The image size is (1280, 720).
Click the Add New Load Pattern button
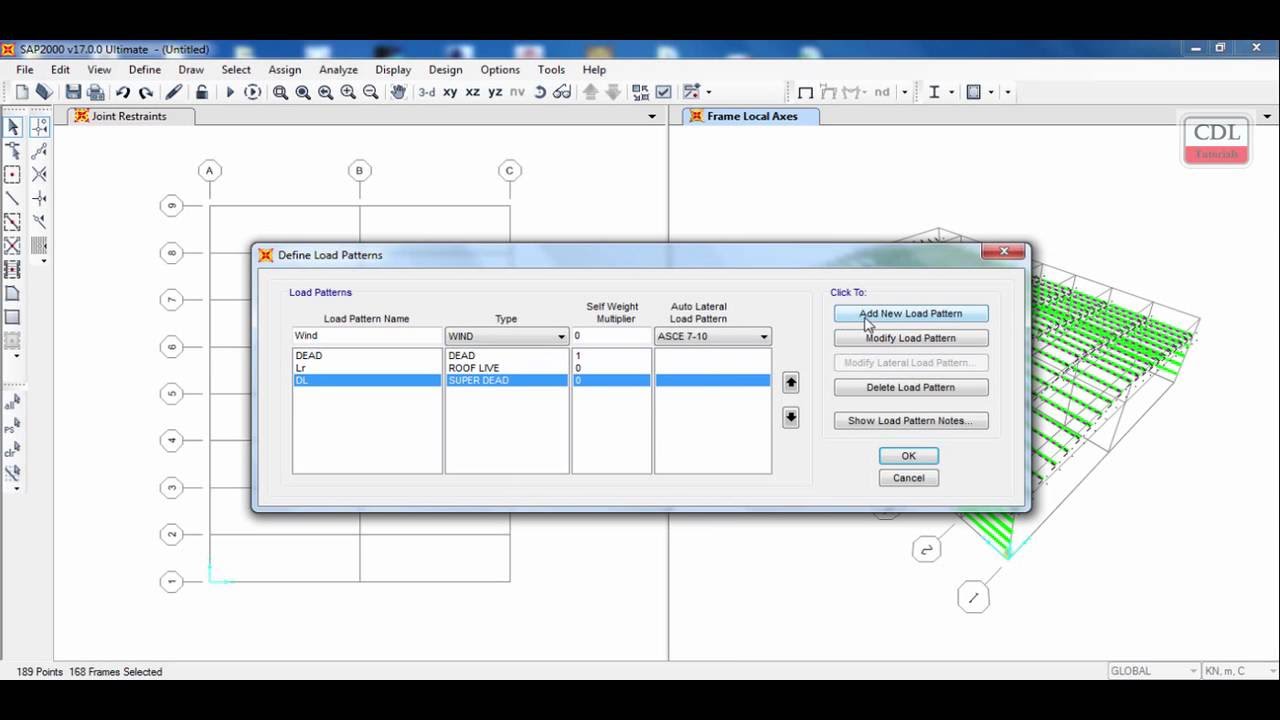911,313
